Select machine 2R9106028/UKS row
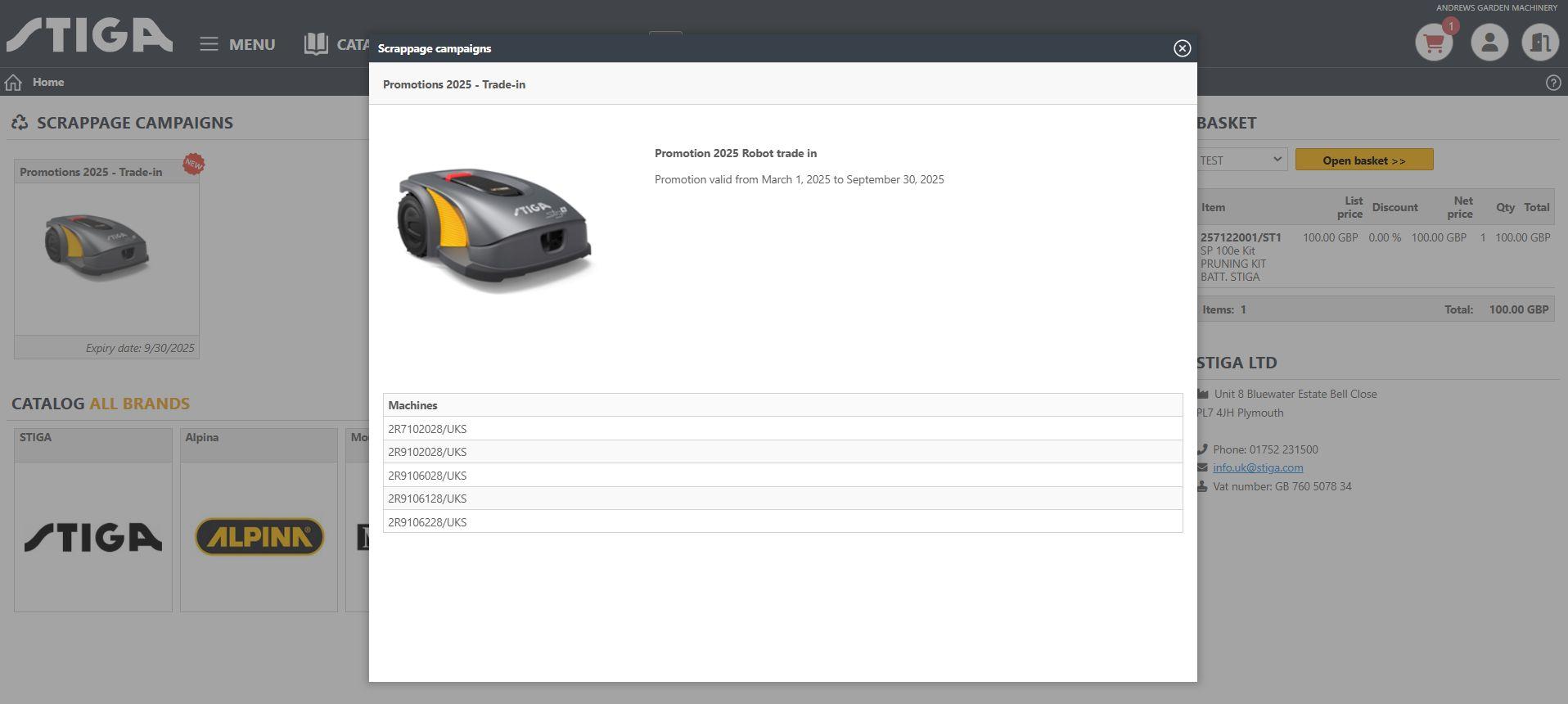Screen dimensions: 1568x704 (x=782, y=476)
